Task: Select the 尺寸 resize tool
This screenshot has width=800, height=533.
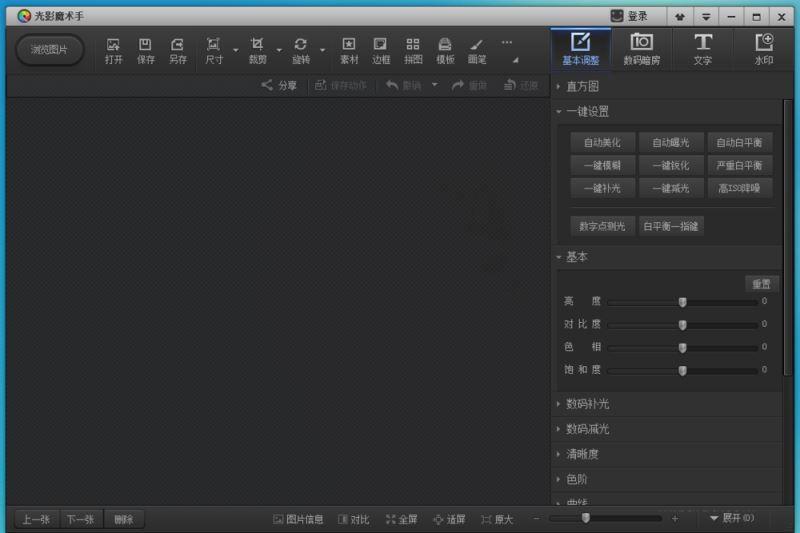Action: 214,50
